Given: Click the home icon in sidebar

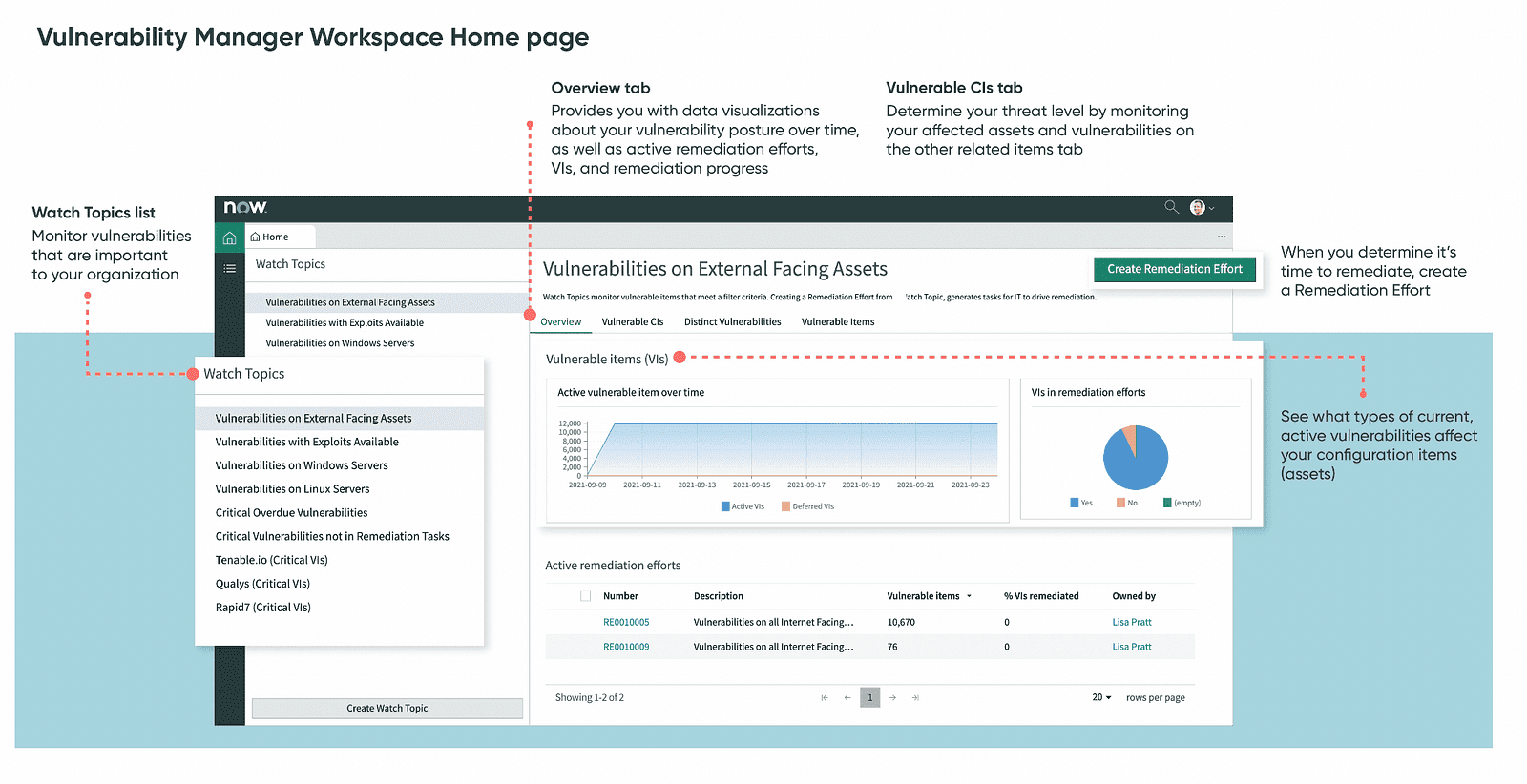Looking at the screenshot, I should click(x=229, y=237).
